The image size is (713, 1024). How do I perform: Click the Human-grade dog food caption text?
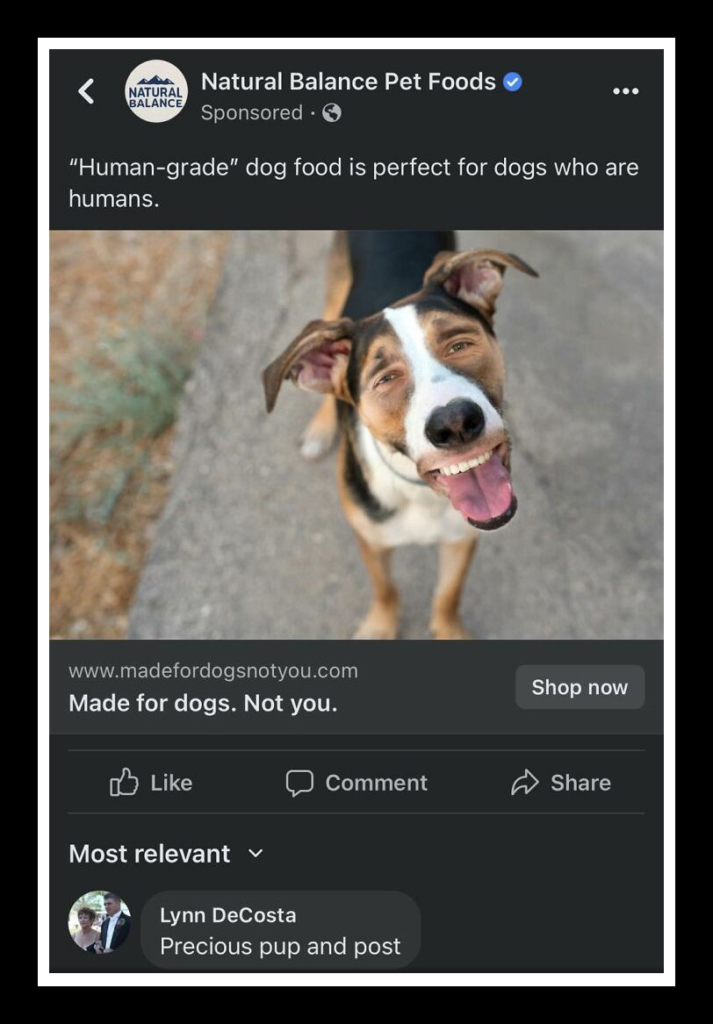pos(354,183)
